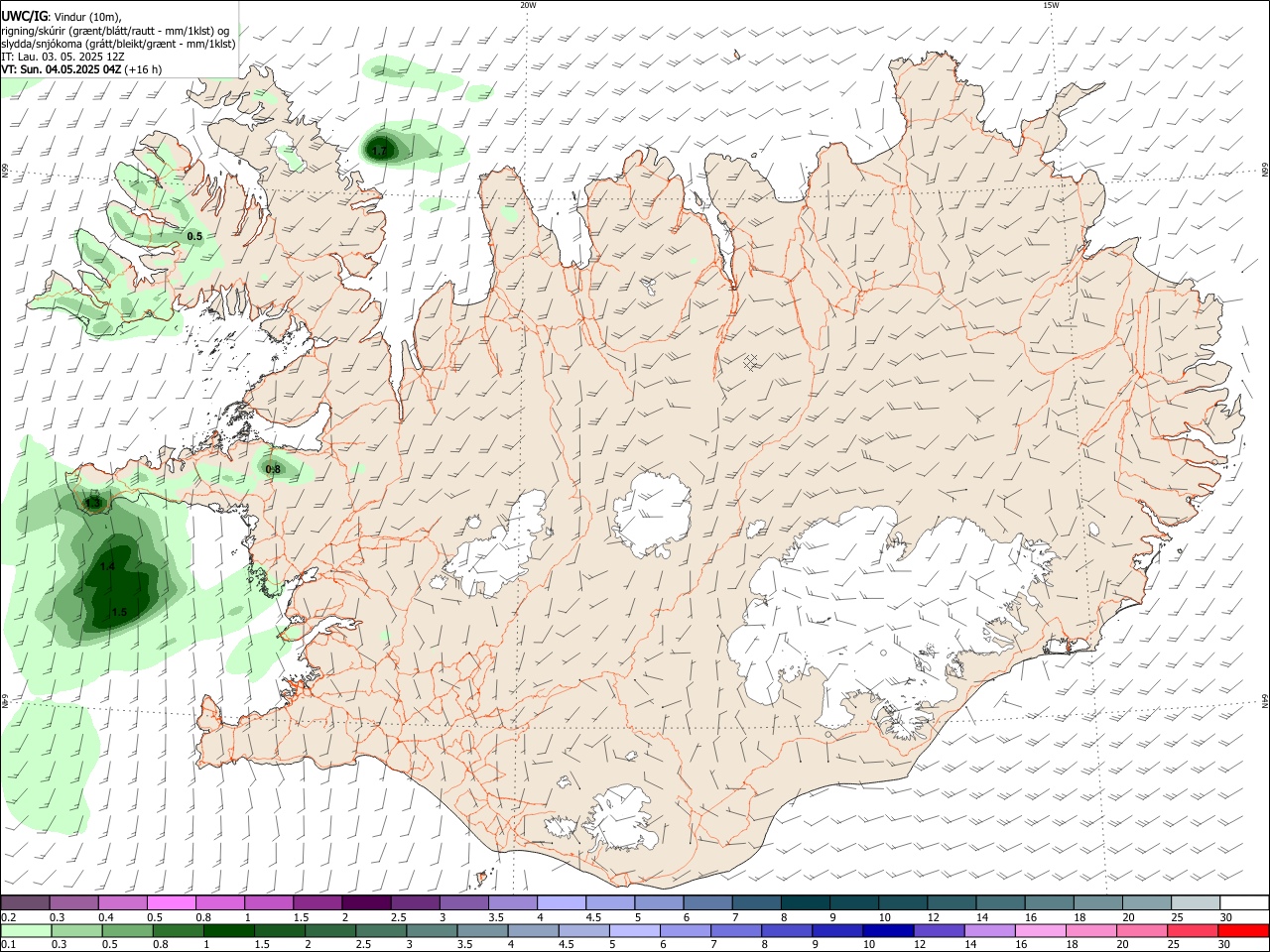This screenshot has height=952, width=1270.
Task: Click the 'slydda/snjókoma' legend description line
Action: [118, 44]
